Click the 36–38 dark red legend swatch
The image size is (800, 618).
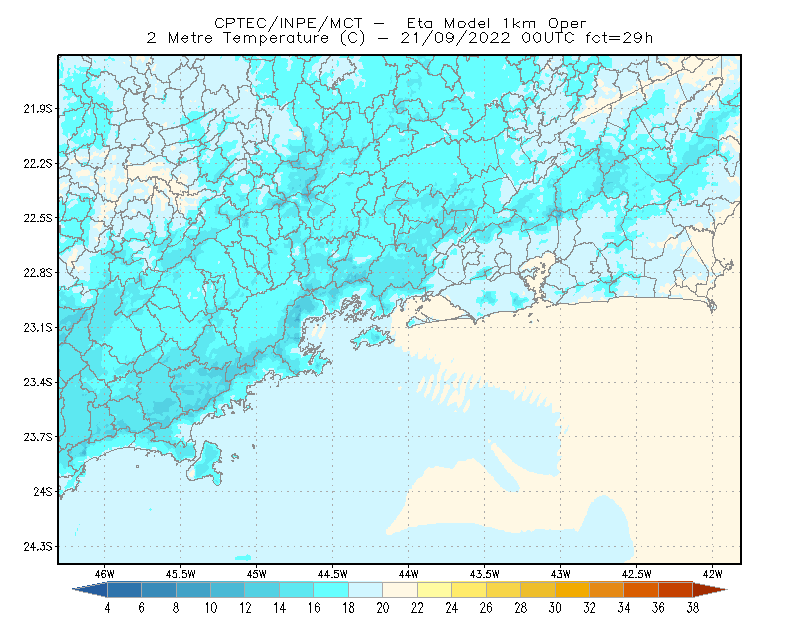click(676, 589)
